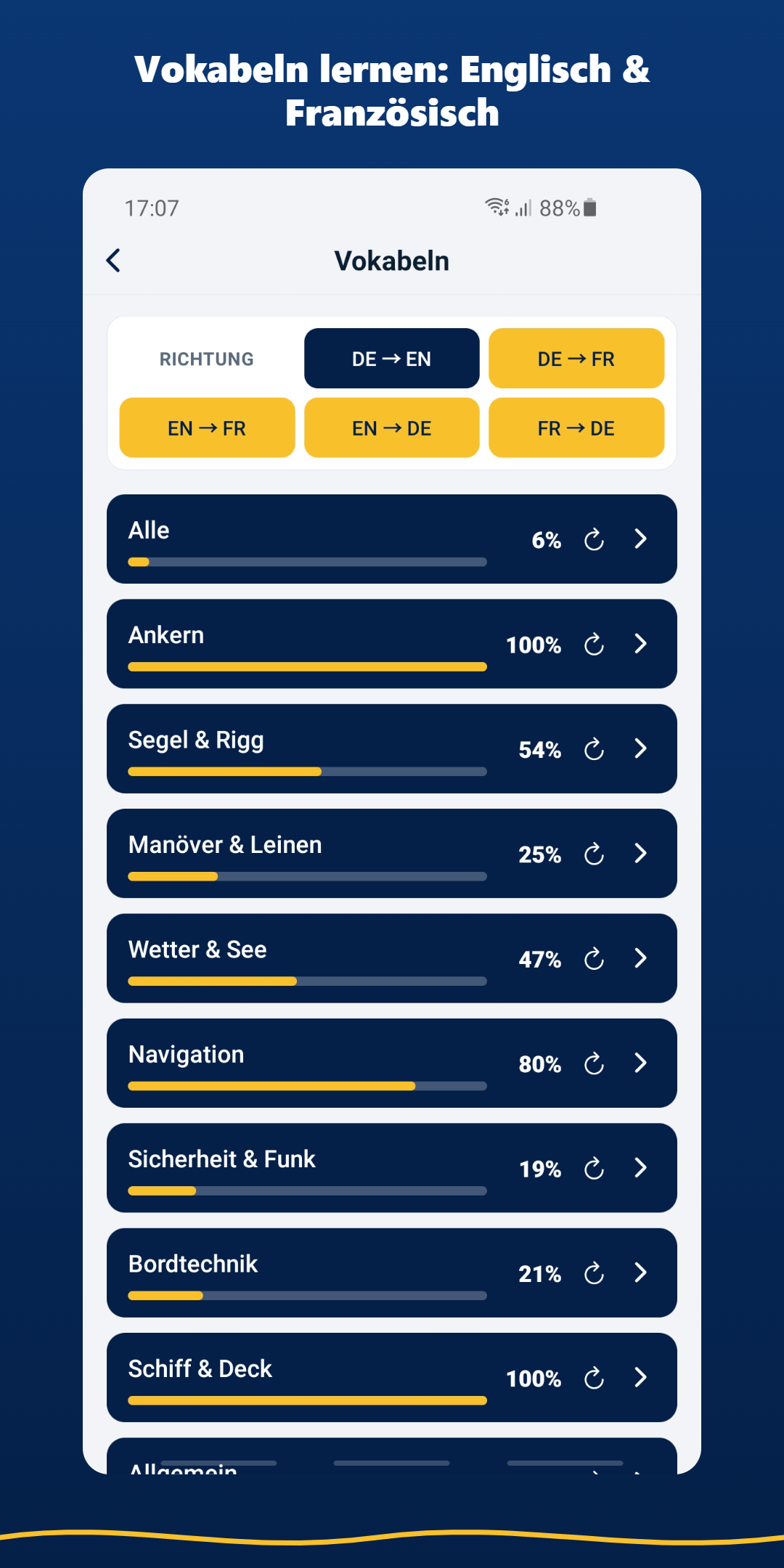Open the Alle vocabulary category

pos(392,539)
